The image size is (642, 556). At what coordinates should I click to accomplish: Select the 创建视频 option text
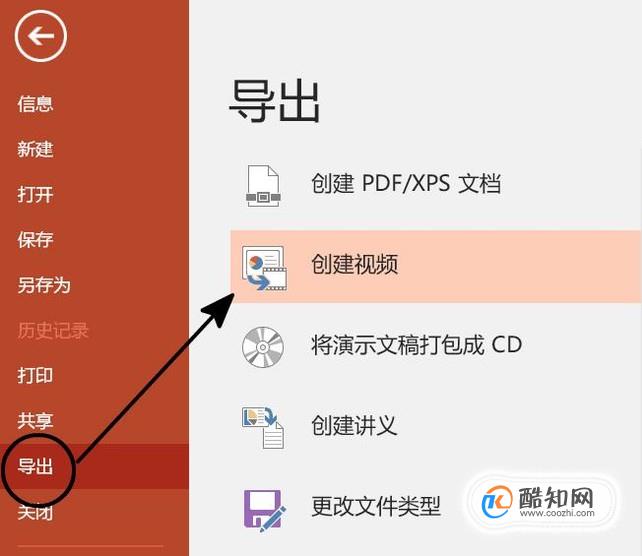[x=355, y=264]
